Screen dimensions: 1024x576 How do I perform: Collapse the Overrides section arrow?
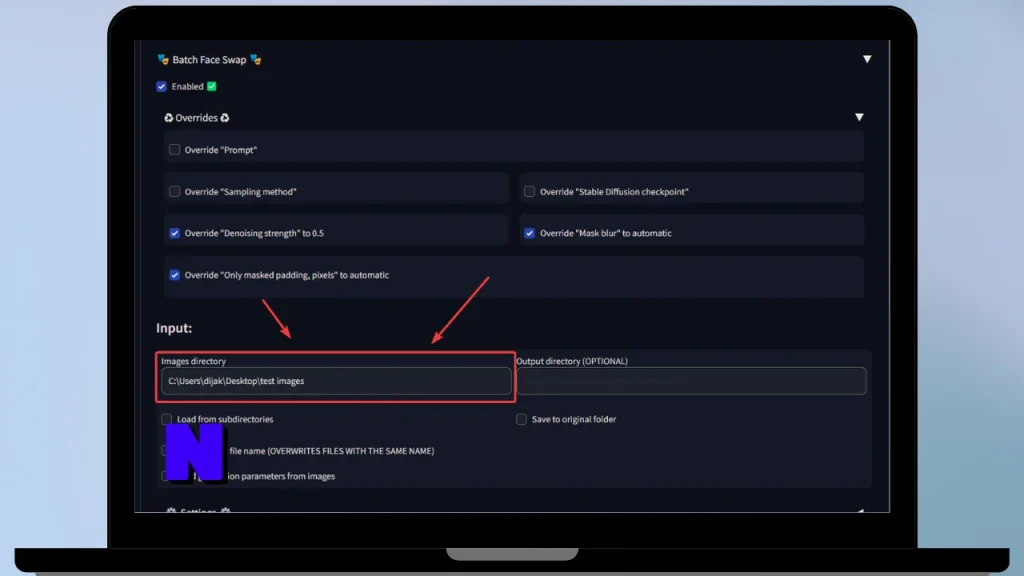[859, 118]
